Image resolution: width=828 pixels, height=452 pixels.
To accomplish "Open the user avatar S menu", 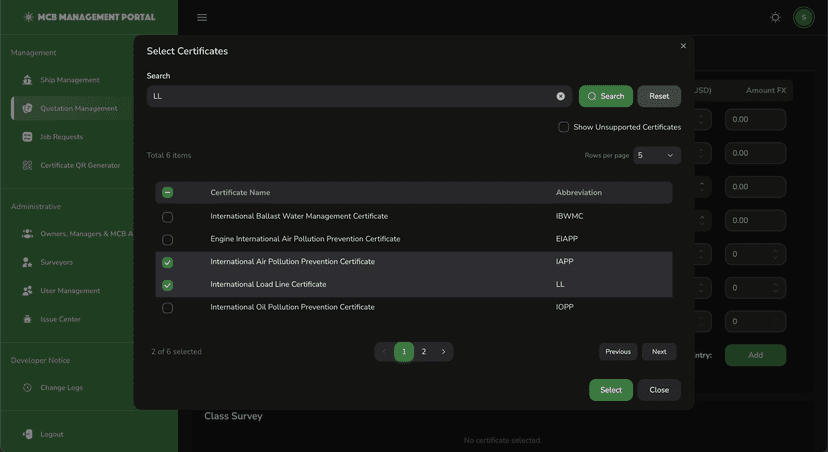I will 804,17.
